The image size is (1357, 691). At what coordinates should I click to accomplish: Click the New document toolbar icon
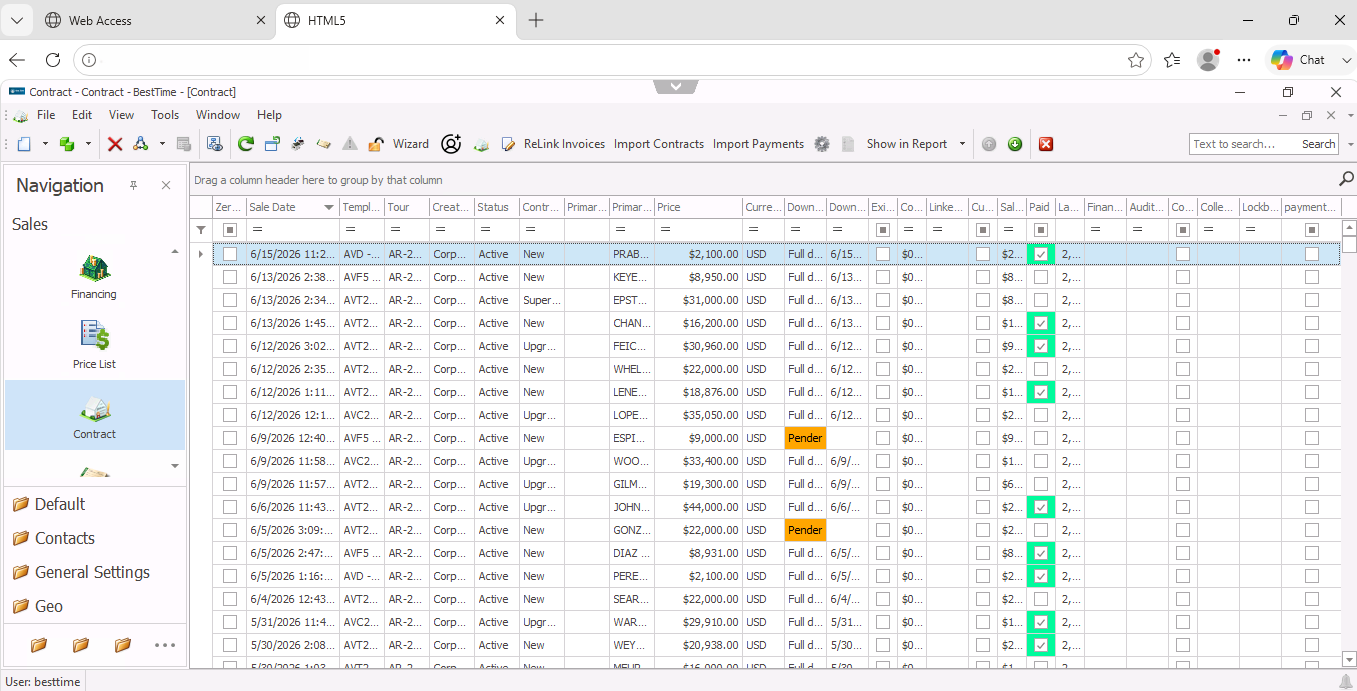pos(25,144)
